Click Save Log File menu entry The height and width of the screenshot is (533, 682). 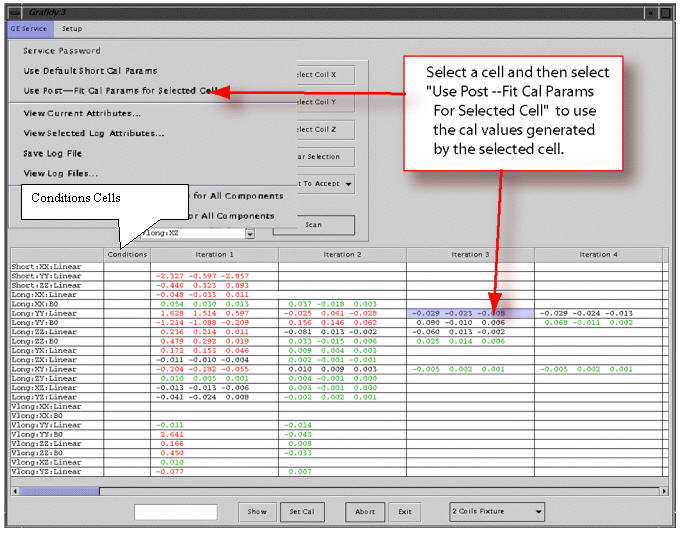[x=52, y=154]
